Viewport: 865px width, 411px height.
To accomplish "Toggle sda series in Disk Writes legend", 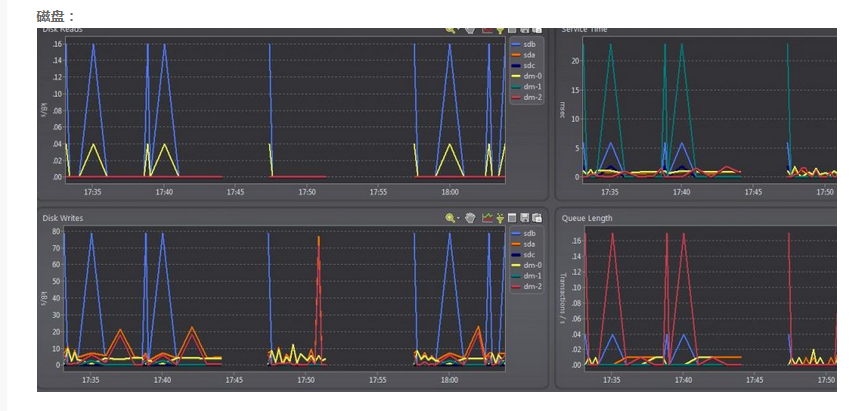I will (524, 244).
